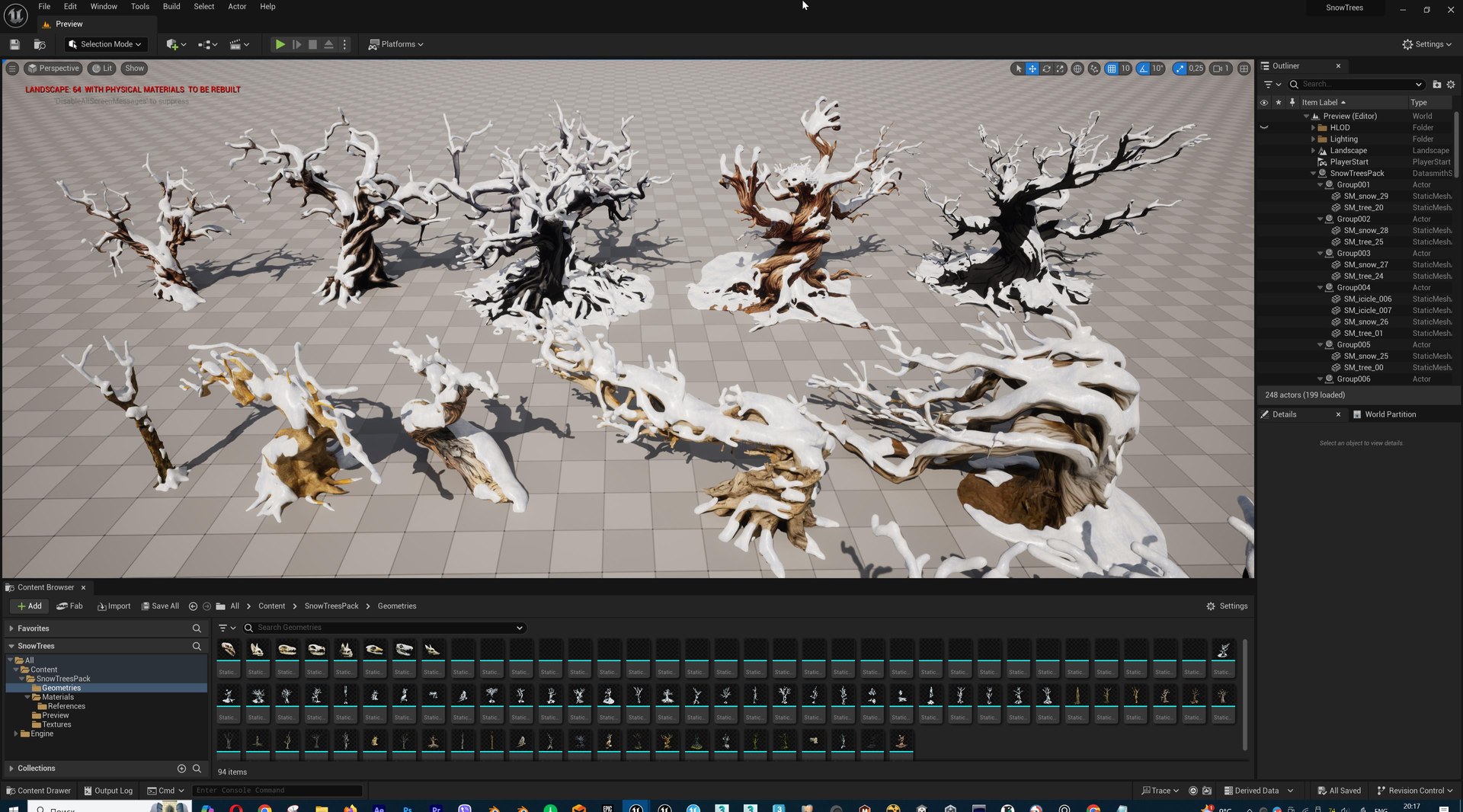
Task: Open the Outliner filter options
Action: click(1272, 85)
